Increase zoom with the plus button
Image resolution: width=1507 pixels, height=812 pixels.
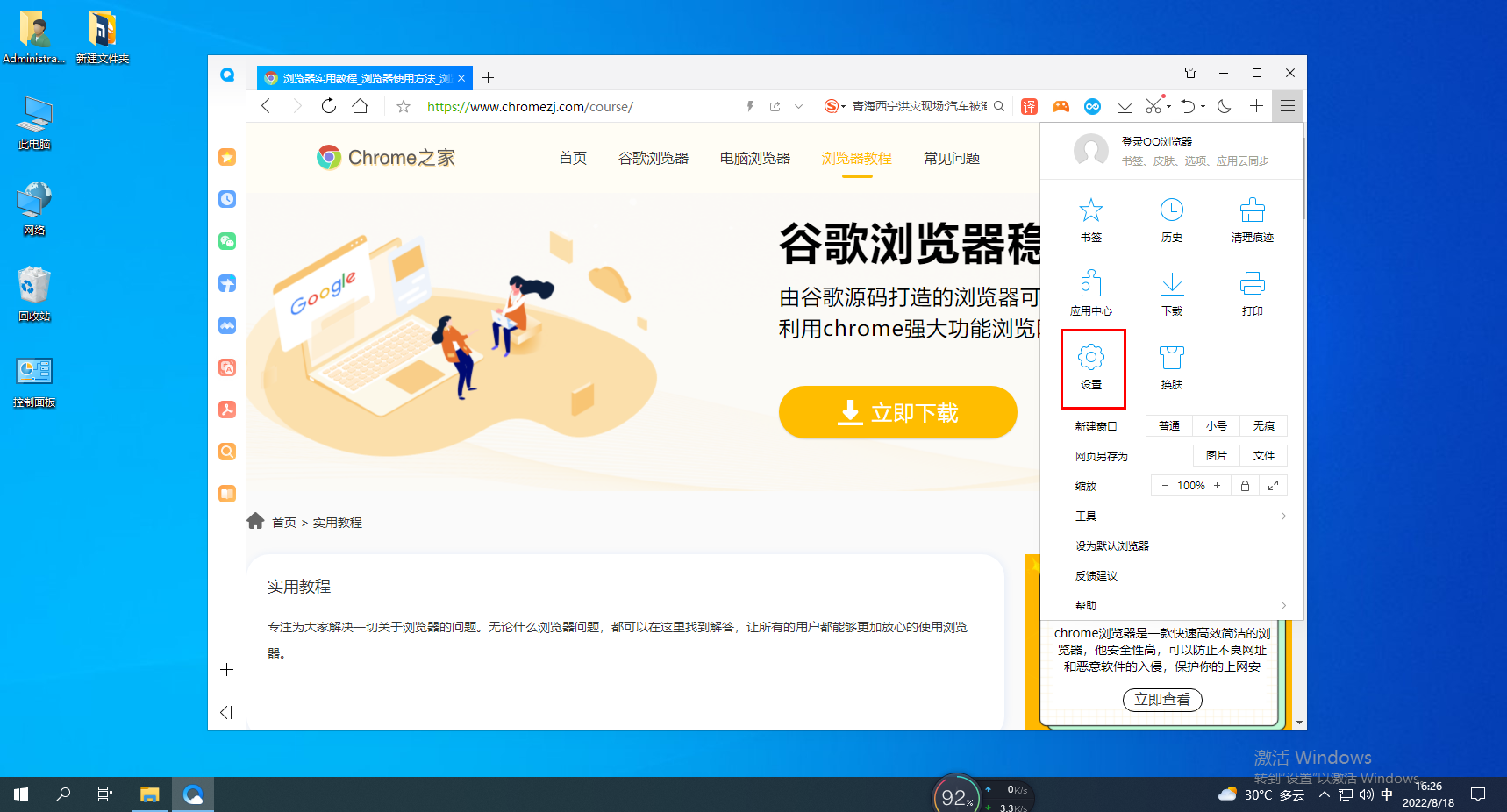pos(1217,485)
